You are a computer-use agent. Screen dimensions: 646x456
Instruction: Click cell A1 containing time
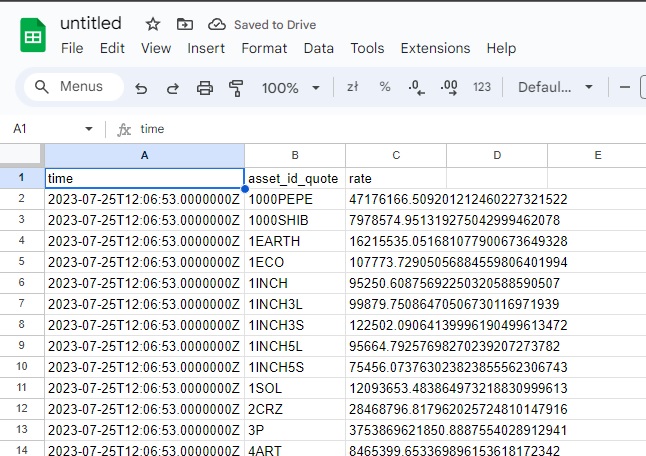coord(144,178)
